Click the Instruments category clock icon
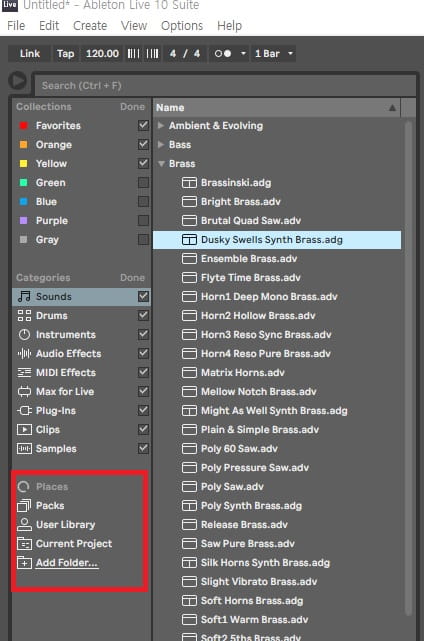The width and height of the screenshot is (424, 641). click(24, 334)
